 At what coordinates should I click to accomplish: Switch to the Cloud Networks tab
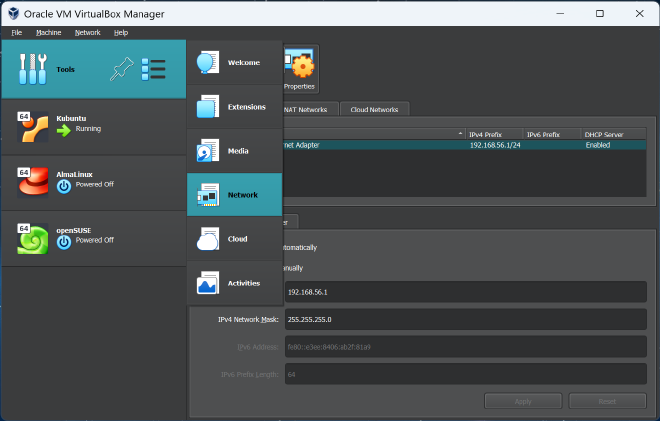click(374, 109)
